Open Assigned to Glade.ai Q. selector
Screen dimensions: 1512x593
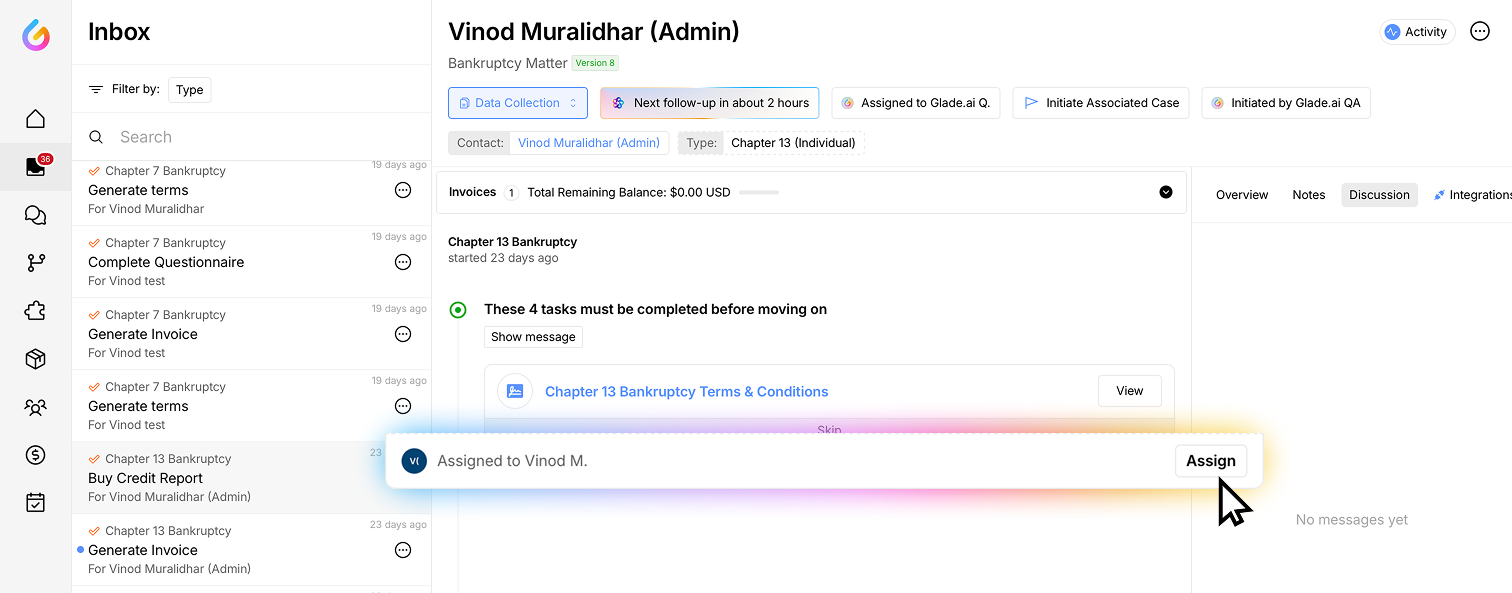pyautogui.click(x=915, y=103)
